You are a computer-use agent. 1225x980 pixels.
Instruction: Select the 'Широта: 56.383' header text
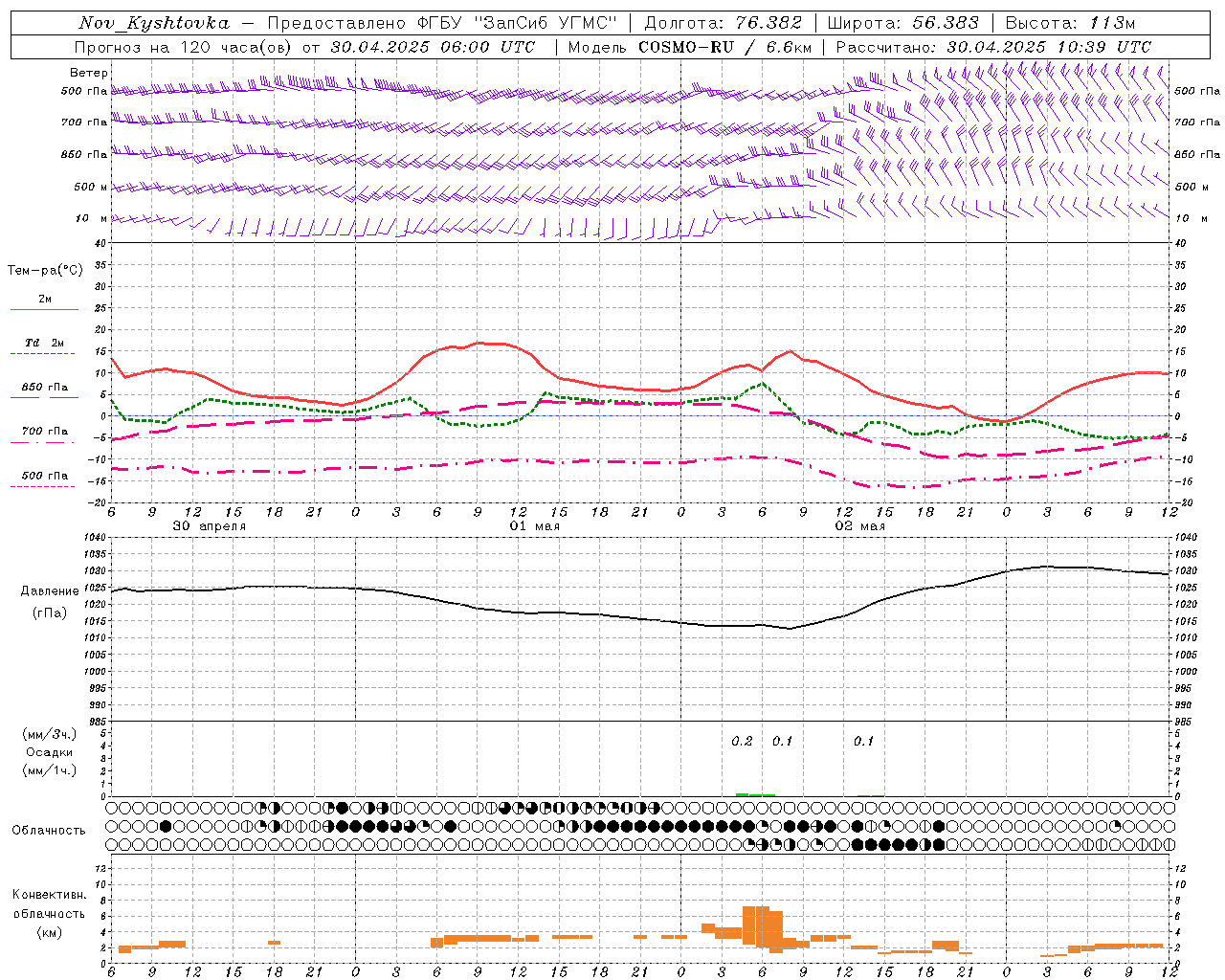tap(903, 23)
